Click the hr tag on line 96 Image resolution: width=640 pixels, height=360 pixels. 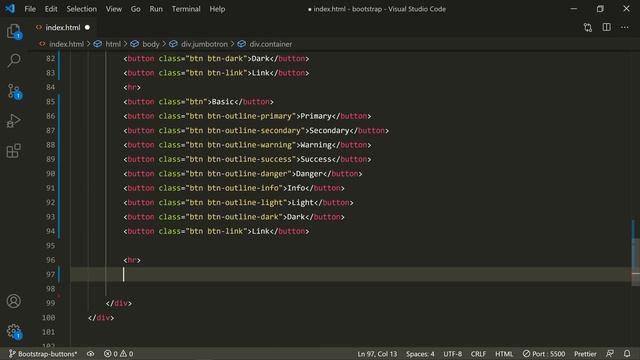(132, 260)
